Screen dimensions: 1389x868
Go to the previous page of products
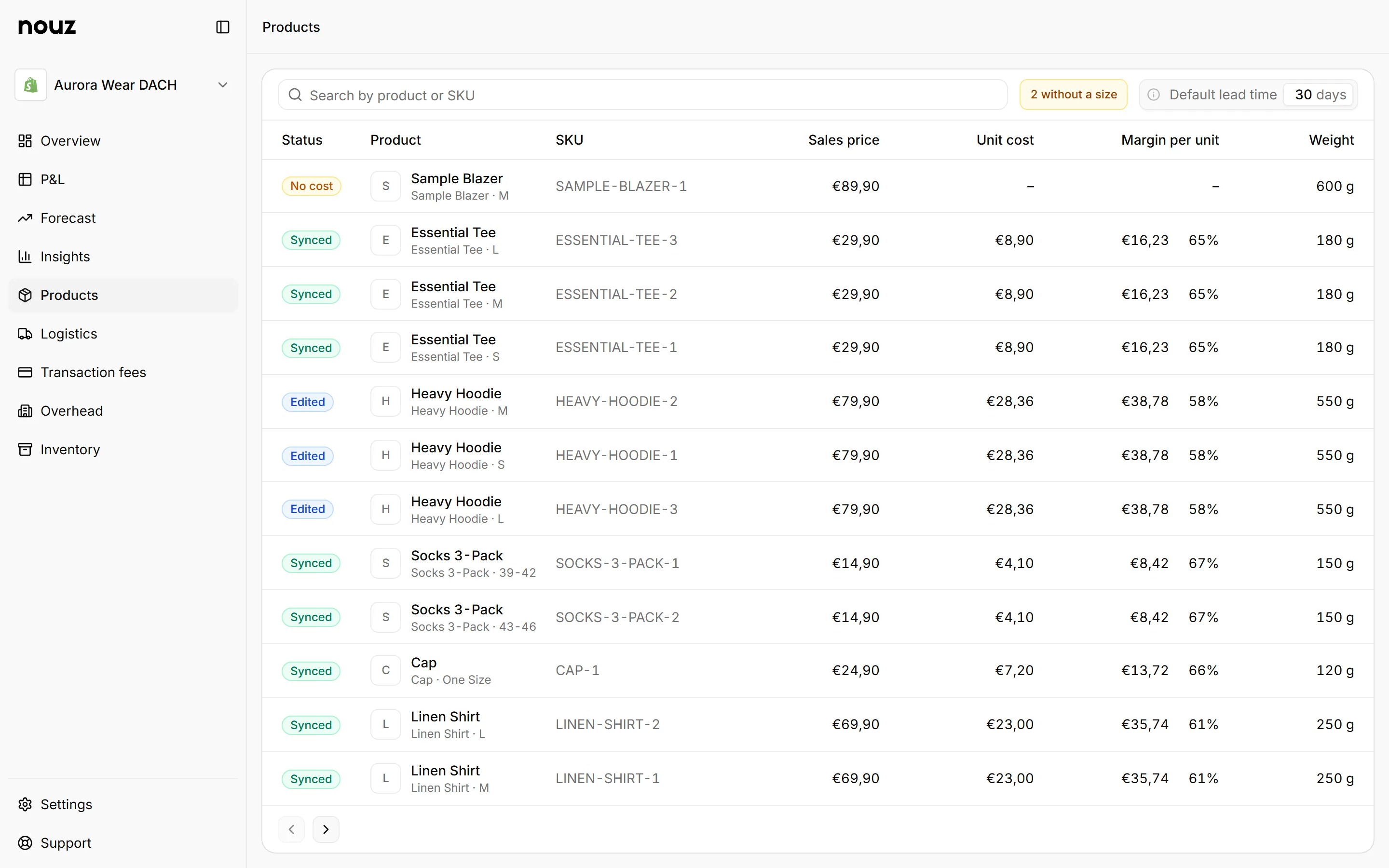tap(292, 829)
